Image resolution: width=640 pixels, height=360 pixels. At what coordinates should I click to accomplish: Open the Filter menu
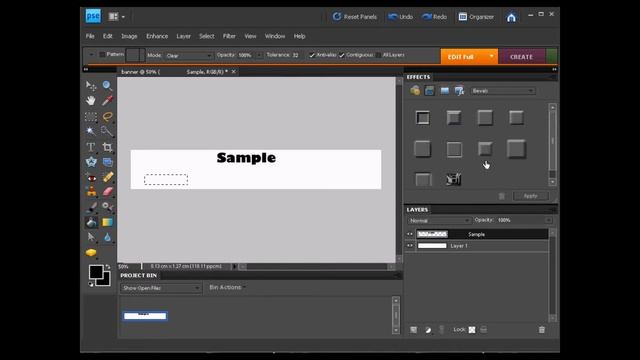click(229, 36)
